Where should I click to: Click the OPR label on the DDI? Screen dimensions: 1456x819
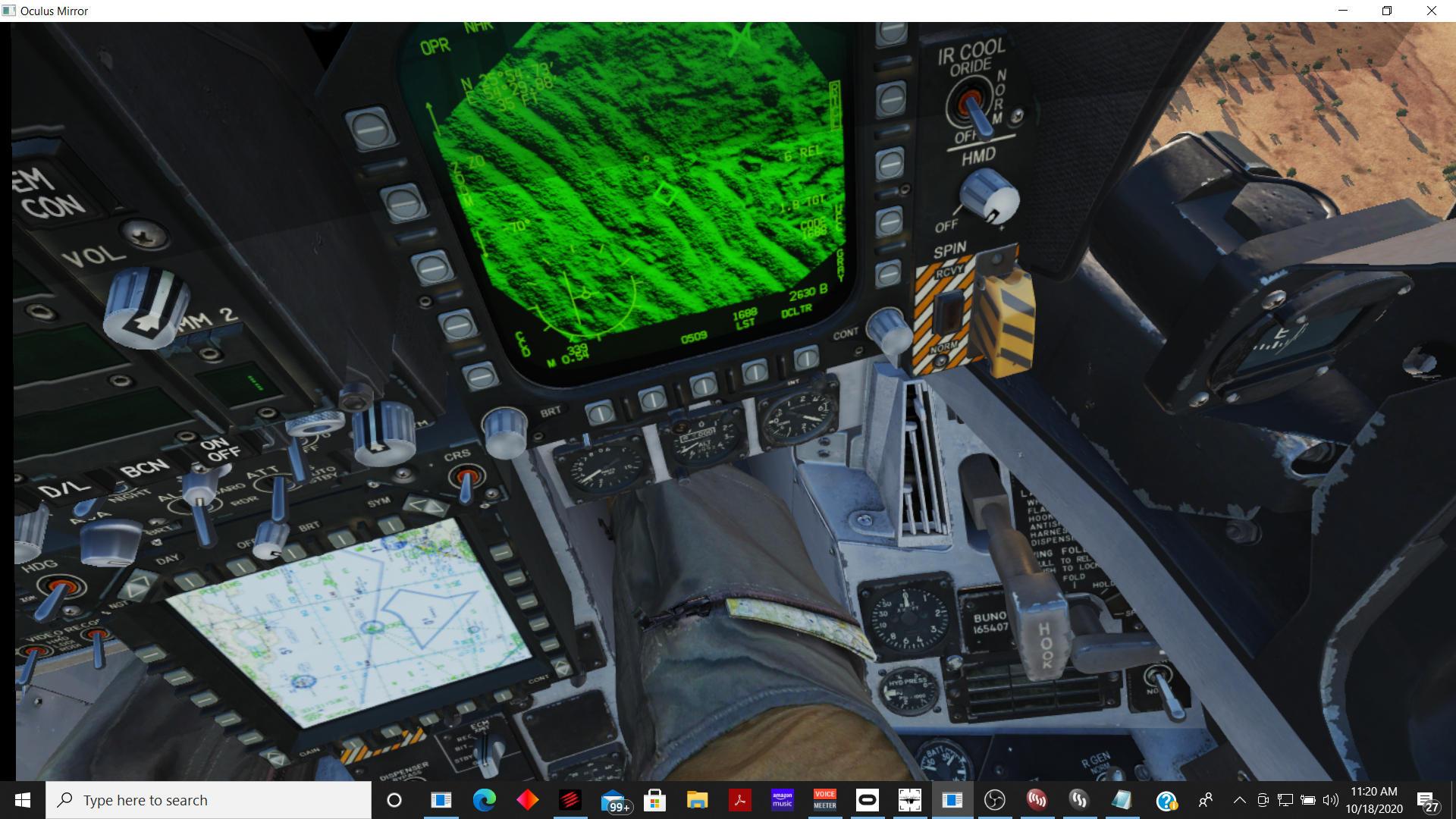[435, 47]
